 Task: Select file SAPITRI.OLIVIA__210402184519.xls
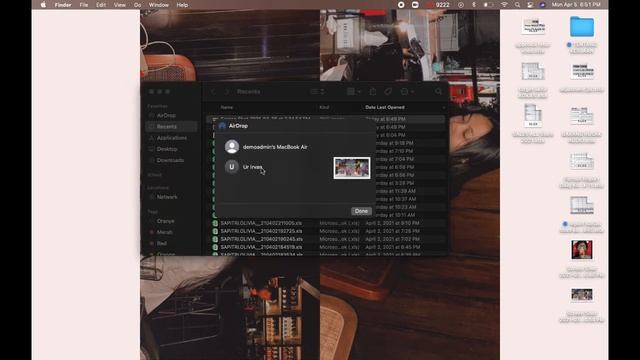[x=261, y=247]
